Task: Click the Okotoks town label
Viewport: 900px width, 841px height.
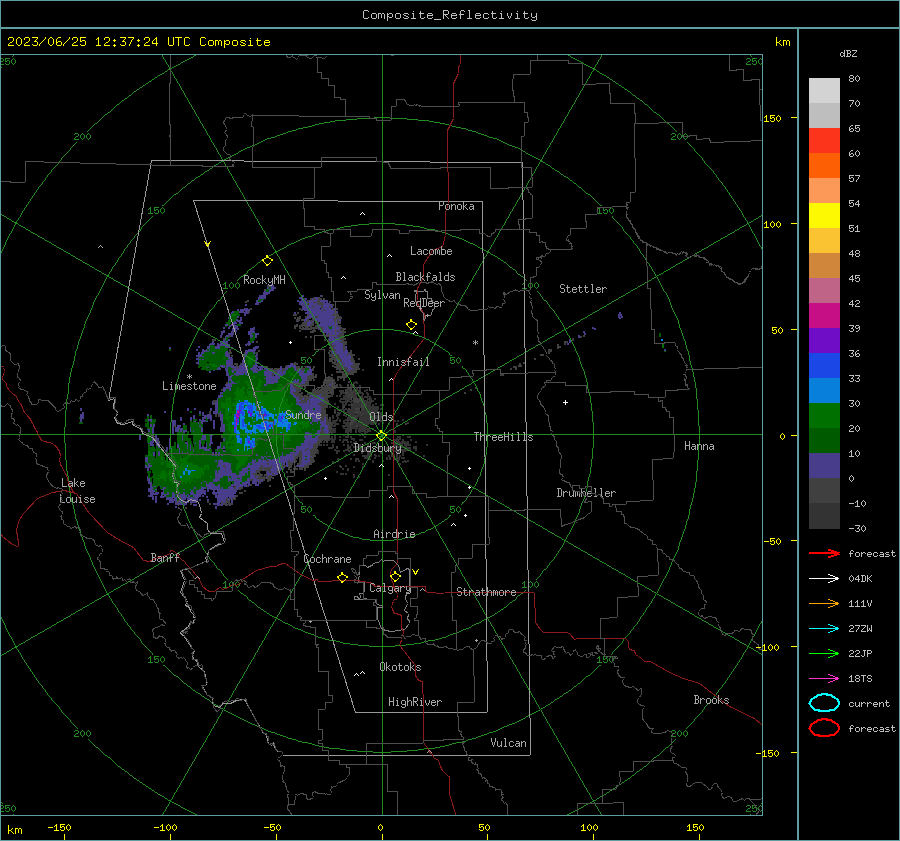Action: tap(400, 667)
